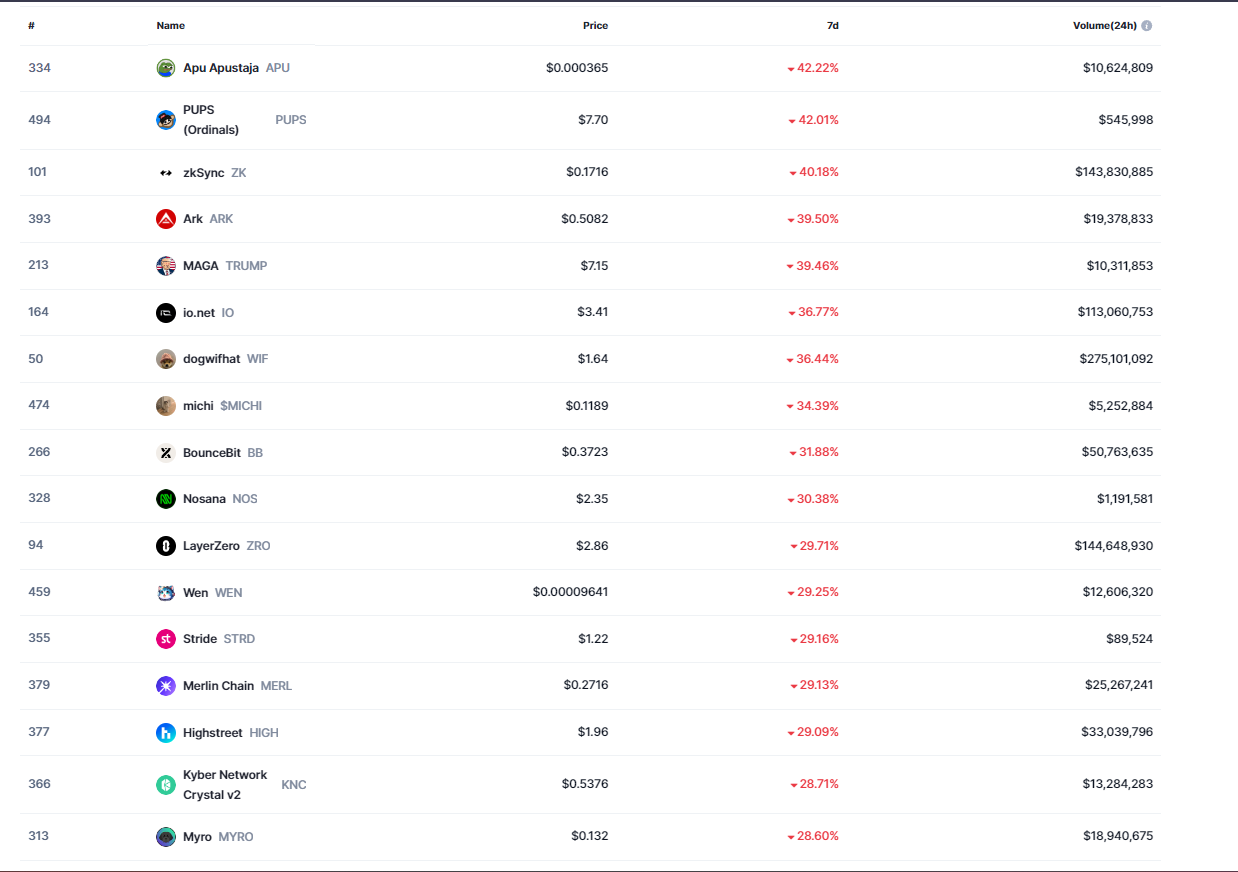Open Kyber Network Crystal v2 link
The image size is (1238, 872).
225,785
